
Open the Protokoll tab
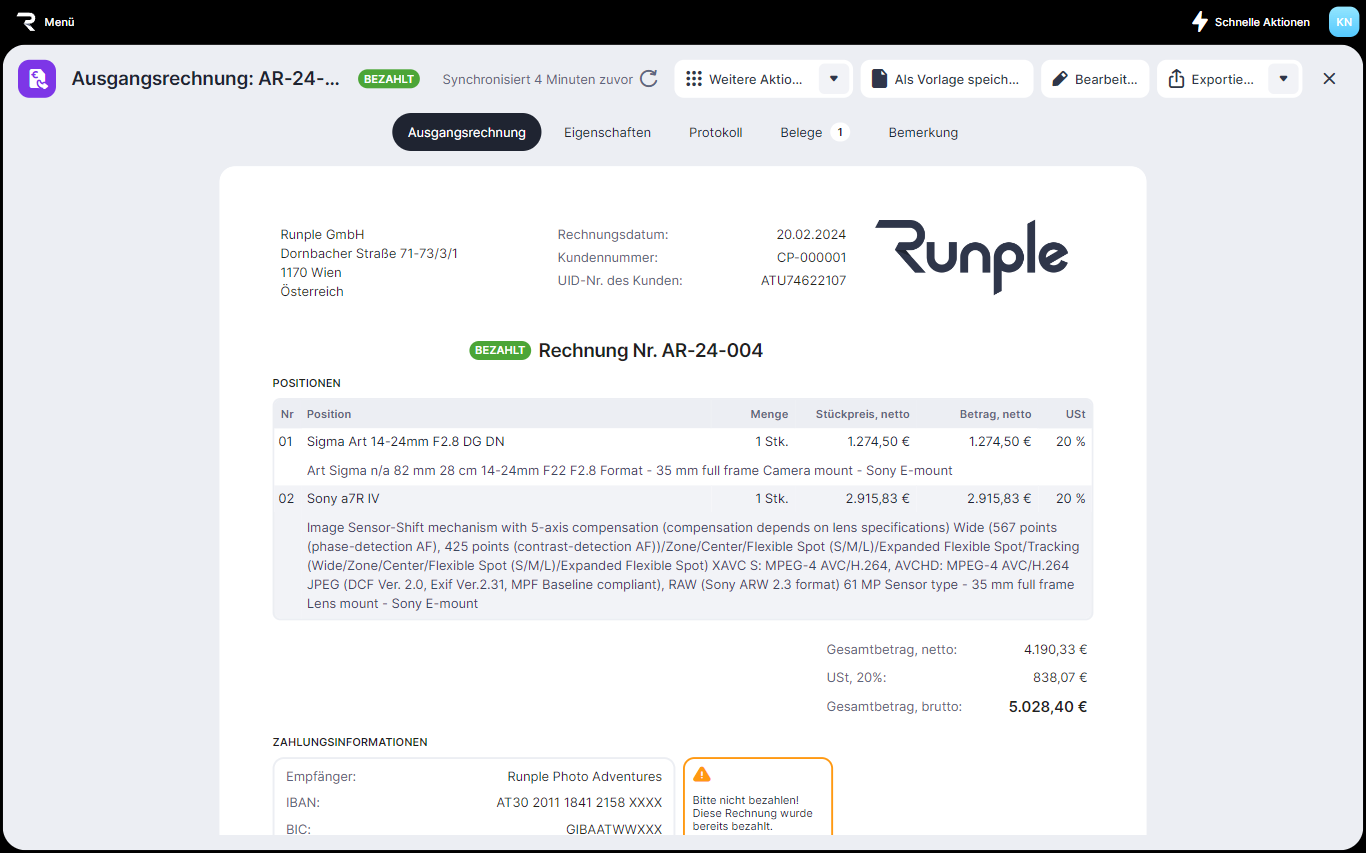click(x=715, y=132)
